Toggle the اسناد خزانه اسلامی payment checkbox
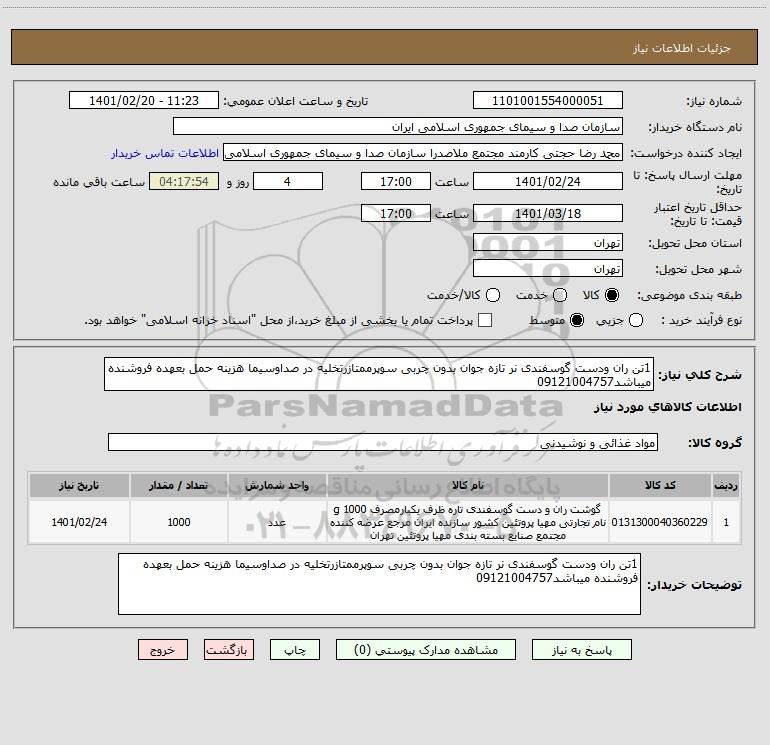 point(485,320)
